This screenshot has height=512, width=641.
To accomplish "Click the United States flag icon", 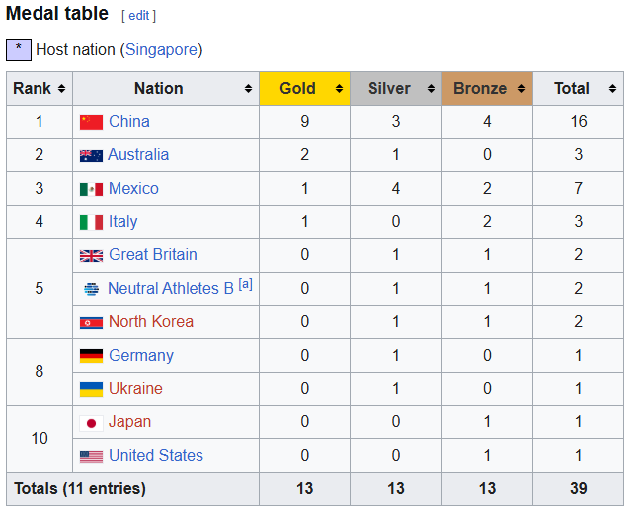I will click(x=91, y=456).
